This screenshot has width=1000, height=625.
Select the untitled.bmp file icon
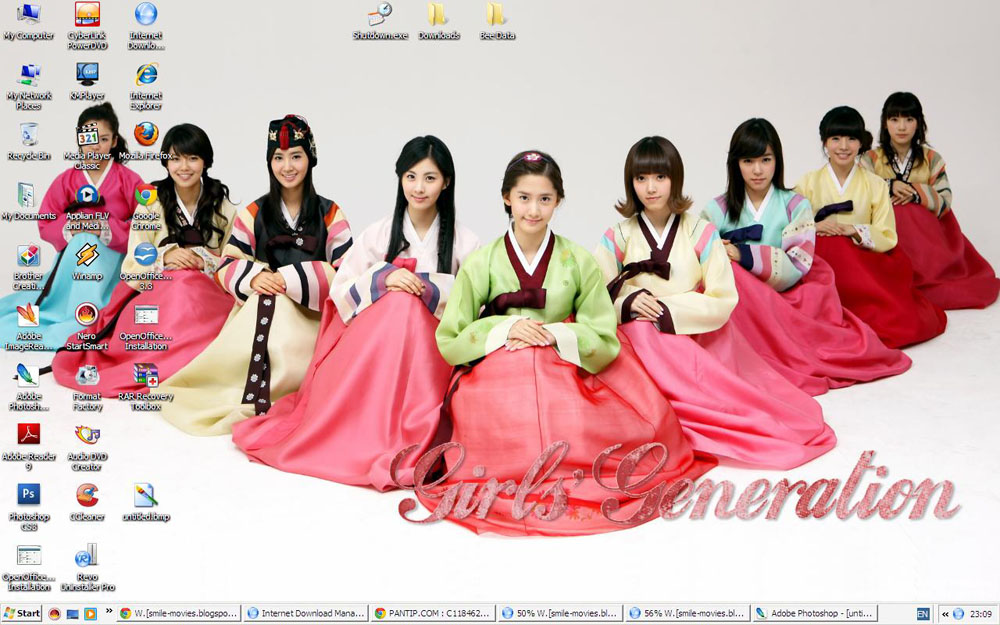pyautogui.click(x=146, y=503)
